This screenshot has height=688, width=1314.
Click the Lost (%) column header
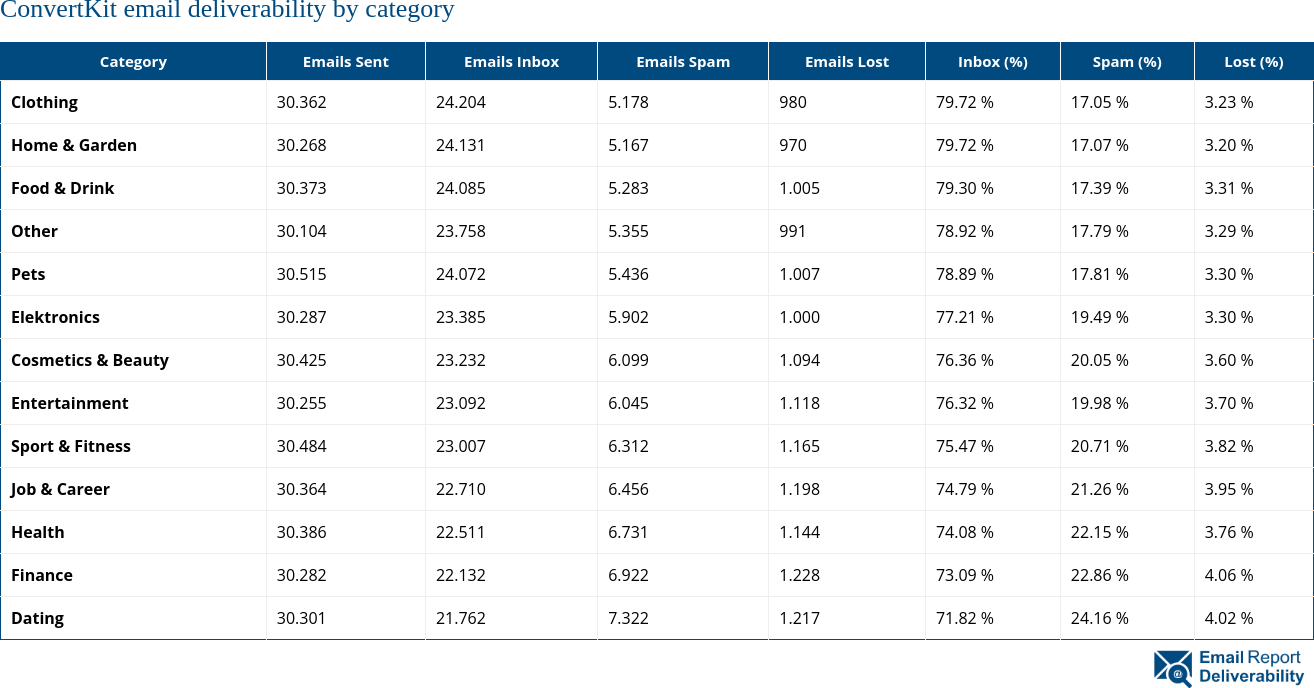click(1253, 61)
